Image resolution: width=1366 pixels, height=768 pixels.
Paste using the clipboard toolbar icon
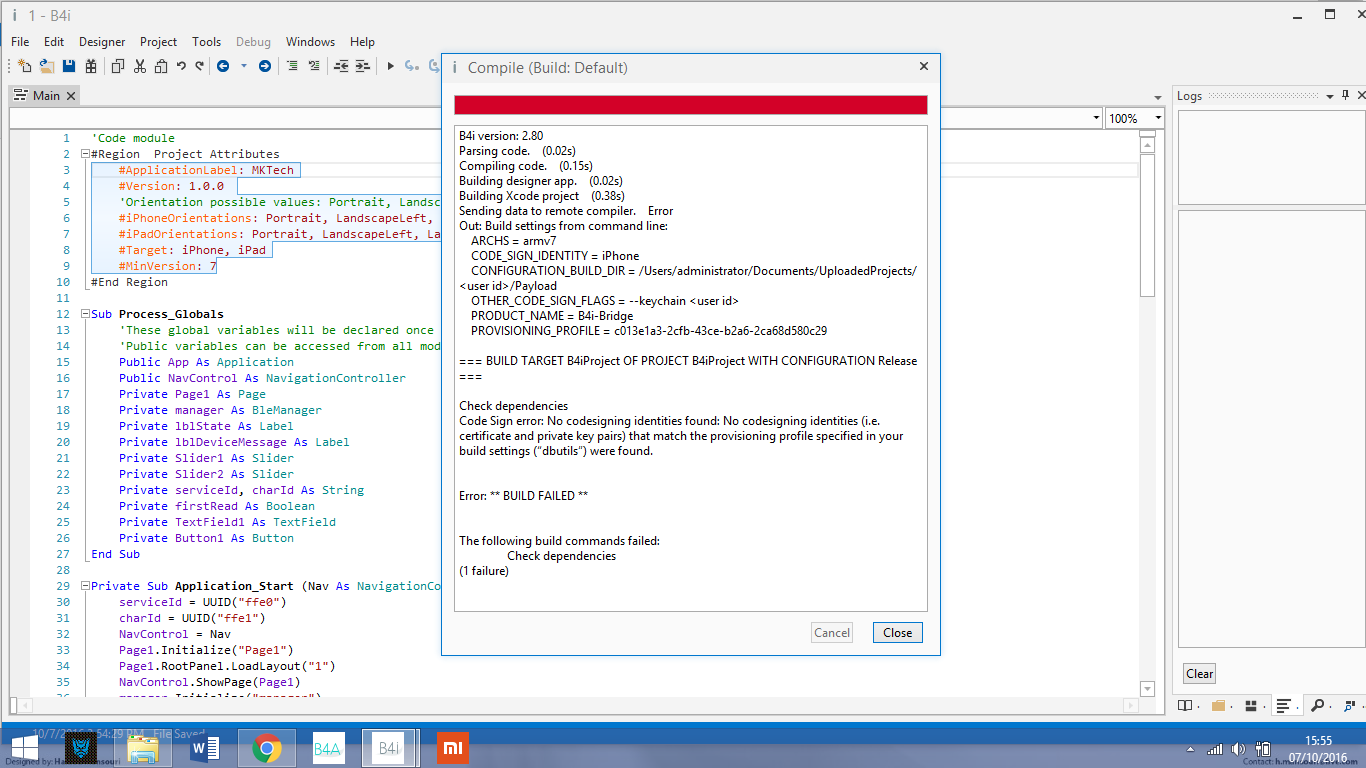160,66
